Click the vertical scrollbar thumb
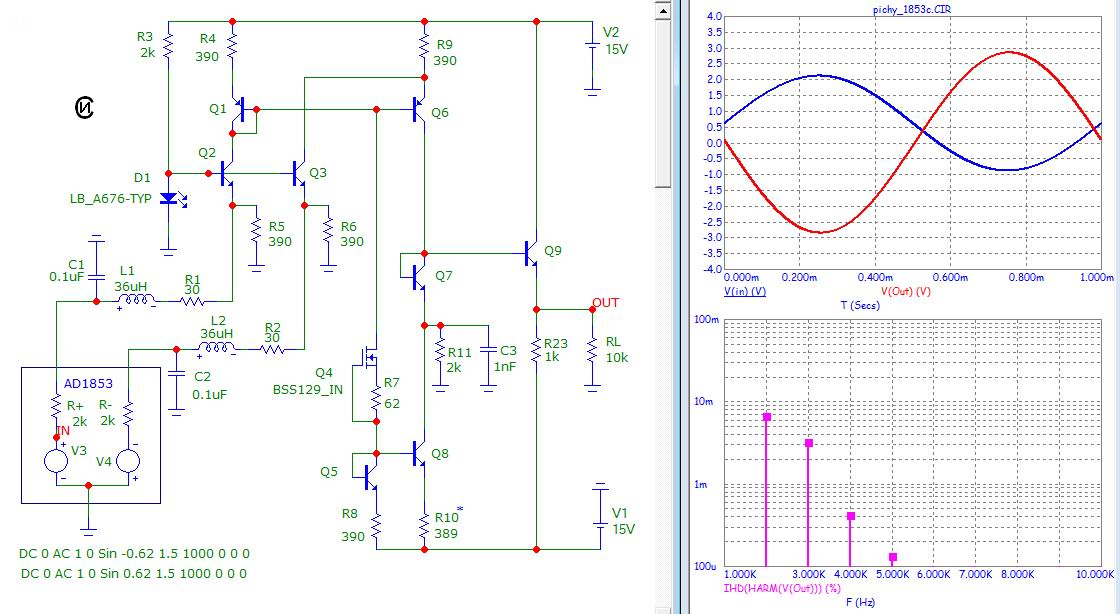The image size is (1120, 614). (663, 100)
